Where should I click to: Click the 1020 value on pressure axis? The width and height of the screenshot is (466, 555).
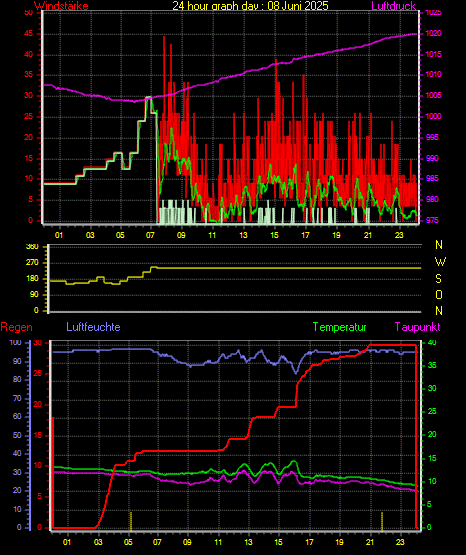(x=433, y=34)
